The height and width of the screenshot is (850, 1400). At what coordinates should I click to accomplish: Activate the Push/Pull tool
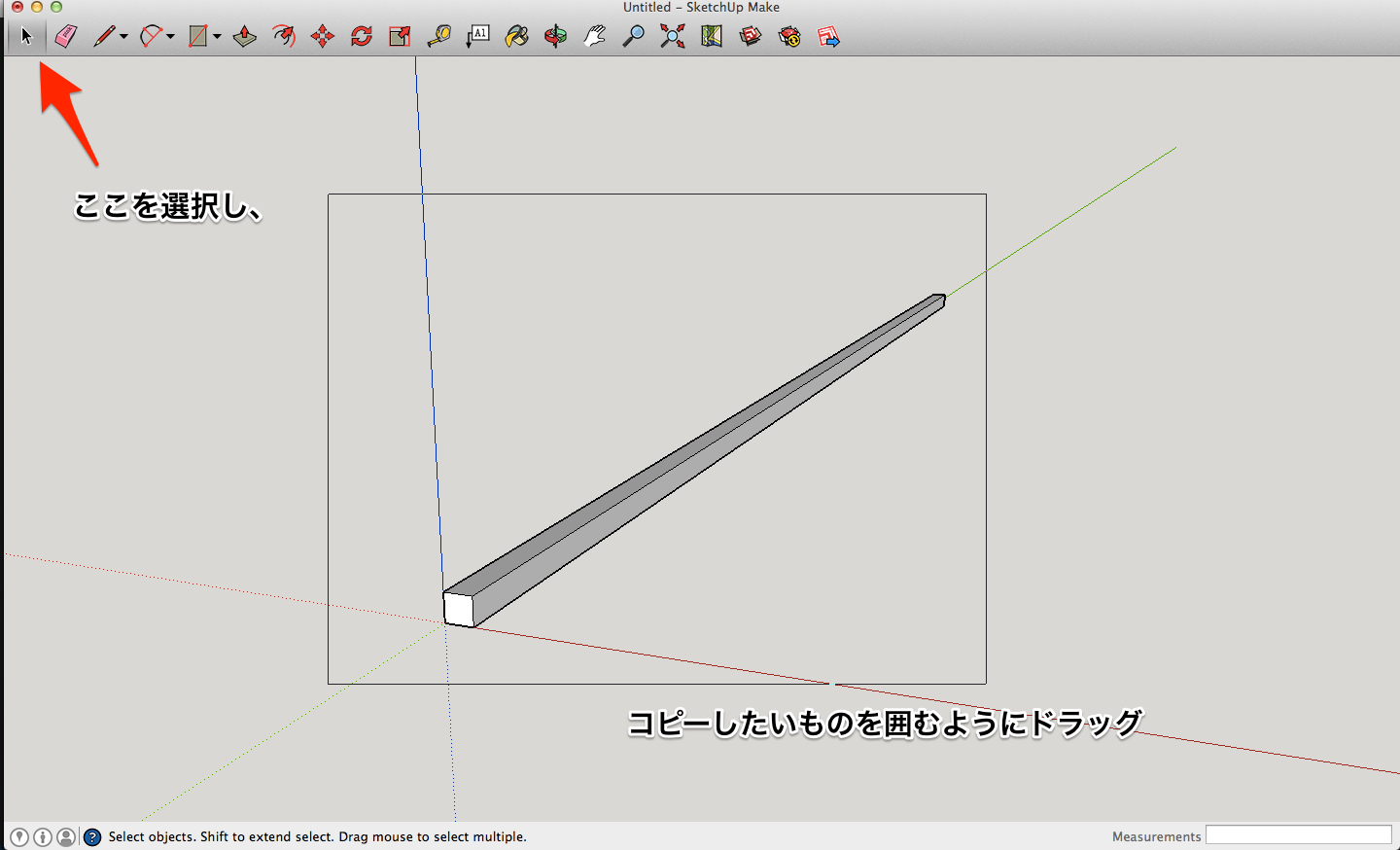point(245,37)
